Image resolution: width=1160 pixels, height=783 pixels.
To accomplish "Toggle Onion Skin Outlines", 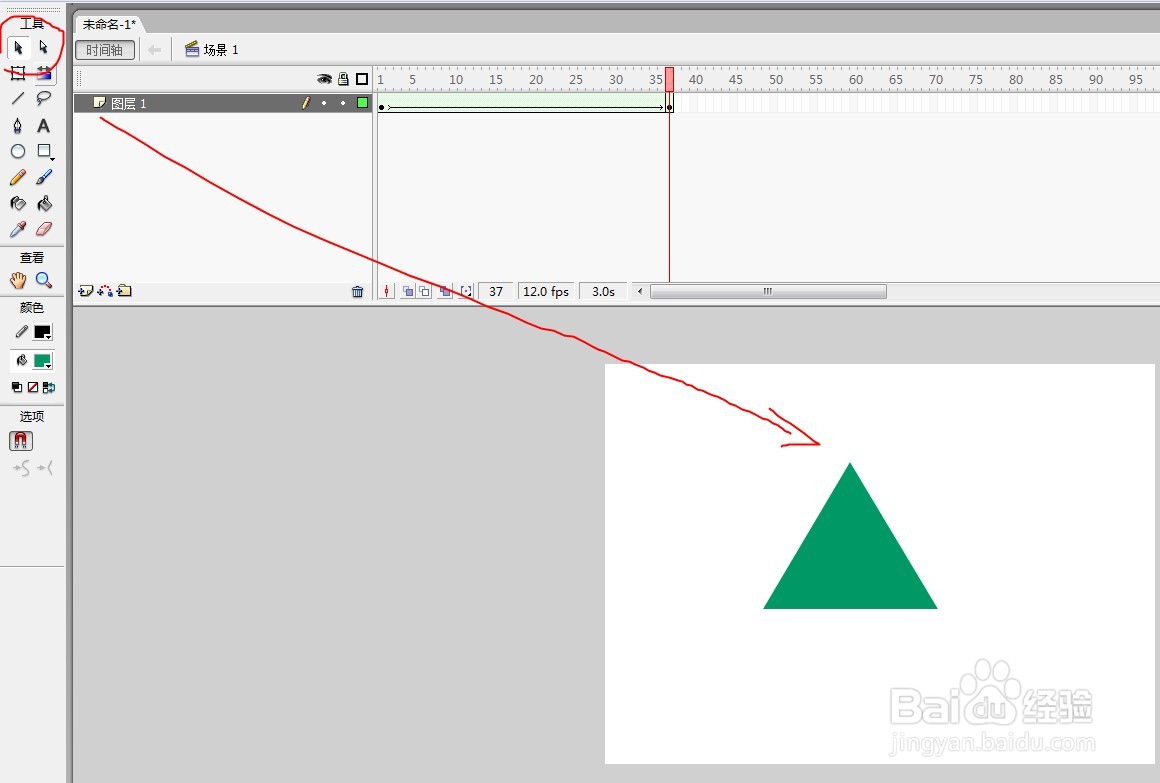I will [424, 292].
